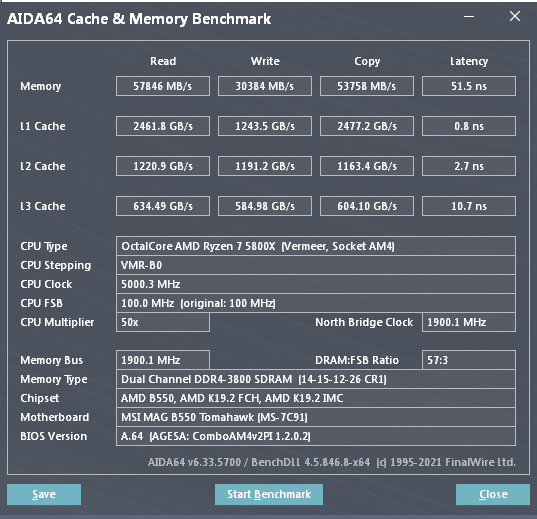
Task: Click L1 Cache Latency 0.8 ns
Action: 469,126
